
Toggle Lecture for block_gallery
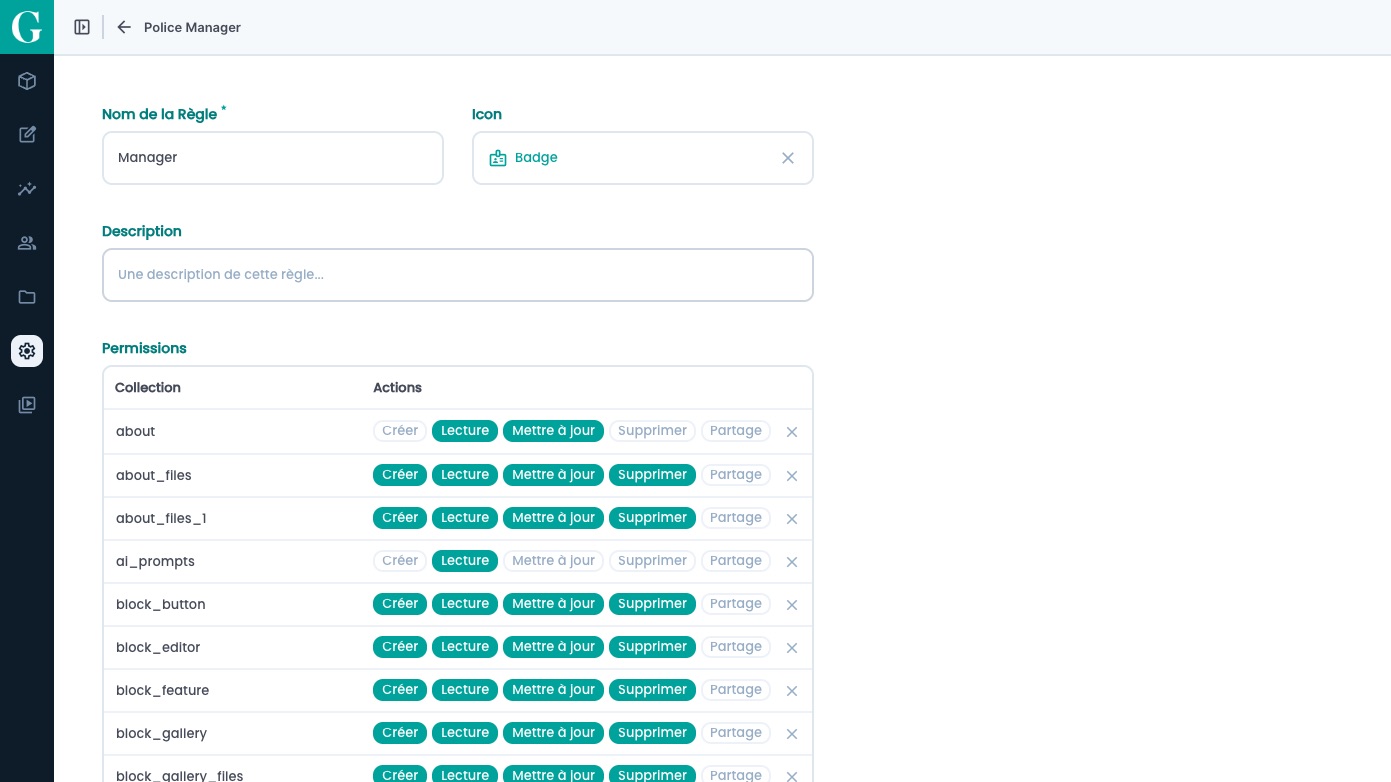click(465, 733)
